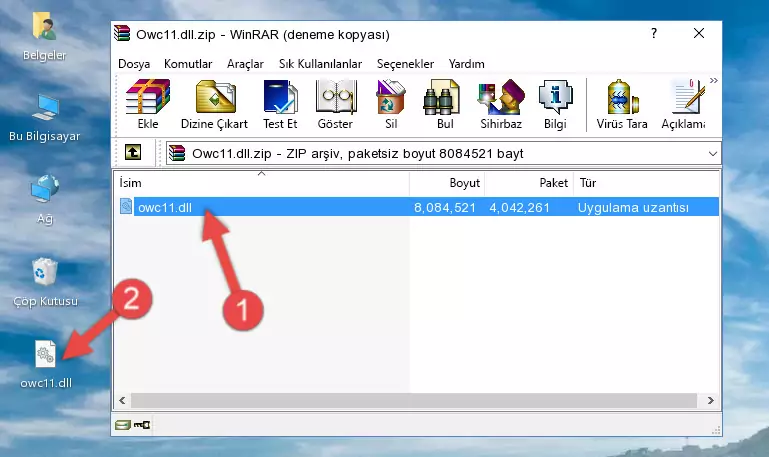Expand toolbar overflow chevron
Screen dimensions: 769x457
[714, 80]
